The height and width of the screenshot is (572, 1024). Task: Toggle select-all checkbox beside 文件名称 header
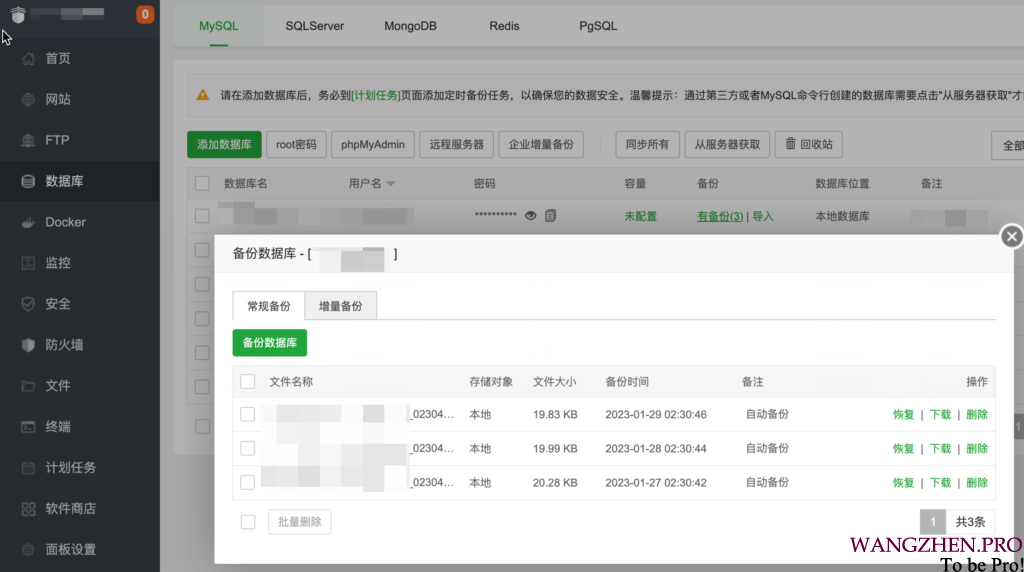pyautogui.click(x=248, y=381)
